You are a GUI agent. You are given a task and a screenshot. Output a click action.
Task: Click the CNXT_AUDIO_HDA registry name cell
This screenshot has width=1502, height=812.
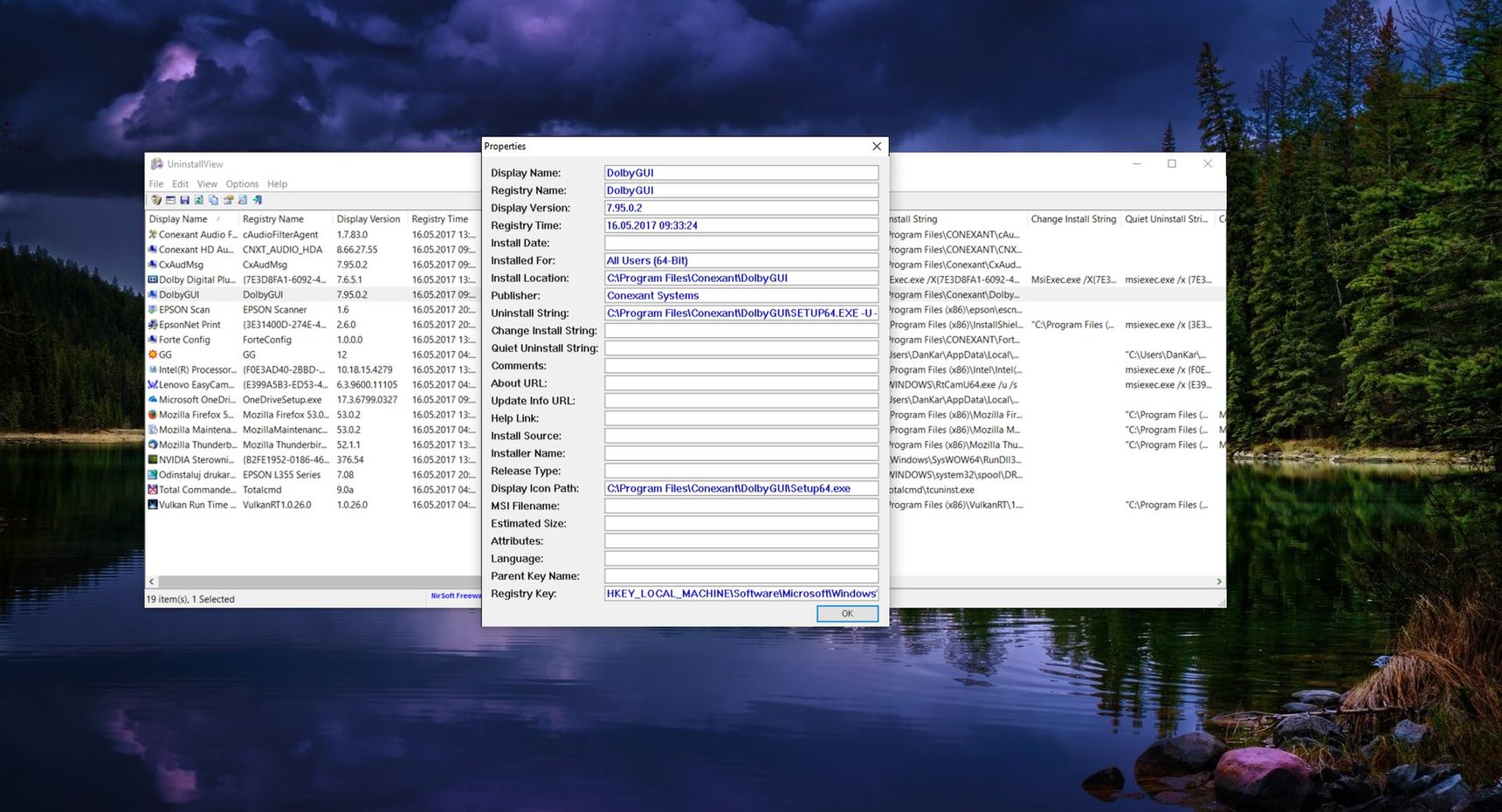(x=282, y=250)
